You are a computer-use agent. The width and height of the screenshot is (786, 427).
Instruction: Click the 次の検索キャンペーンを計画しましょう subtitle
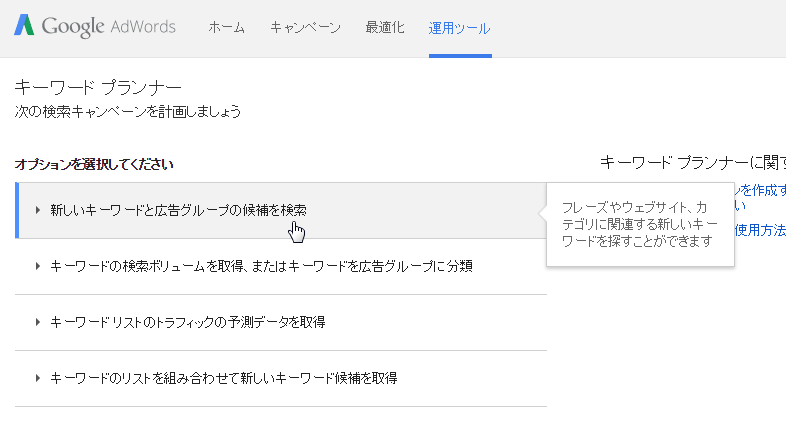point(128,112)
